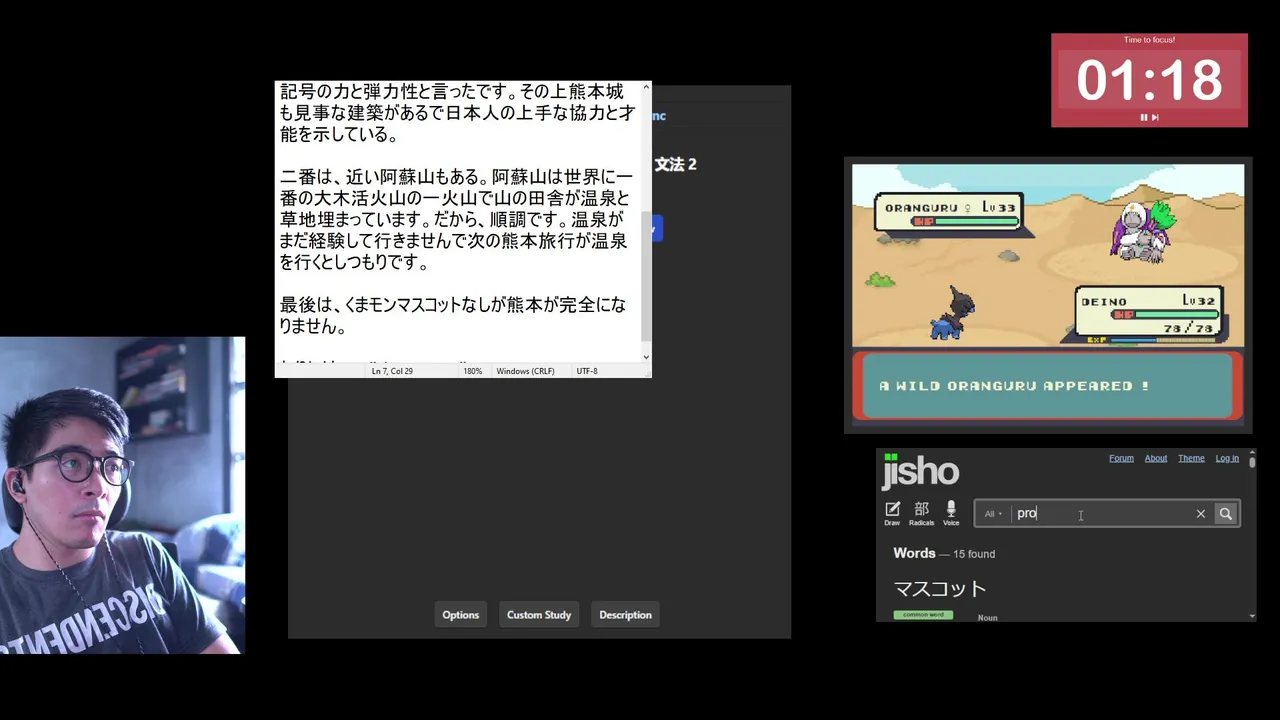Click text line starting 最後は、くまモン

pyautogui.click(x=453, y=305)
